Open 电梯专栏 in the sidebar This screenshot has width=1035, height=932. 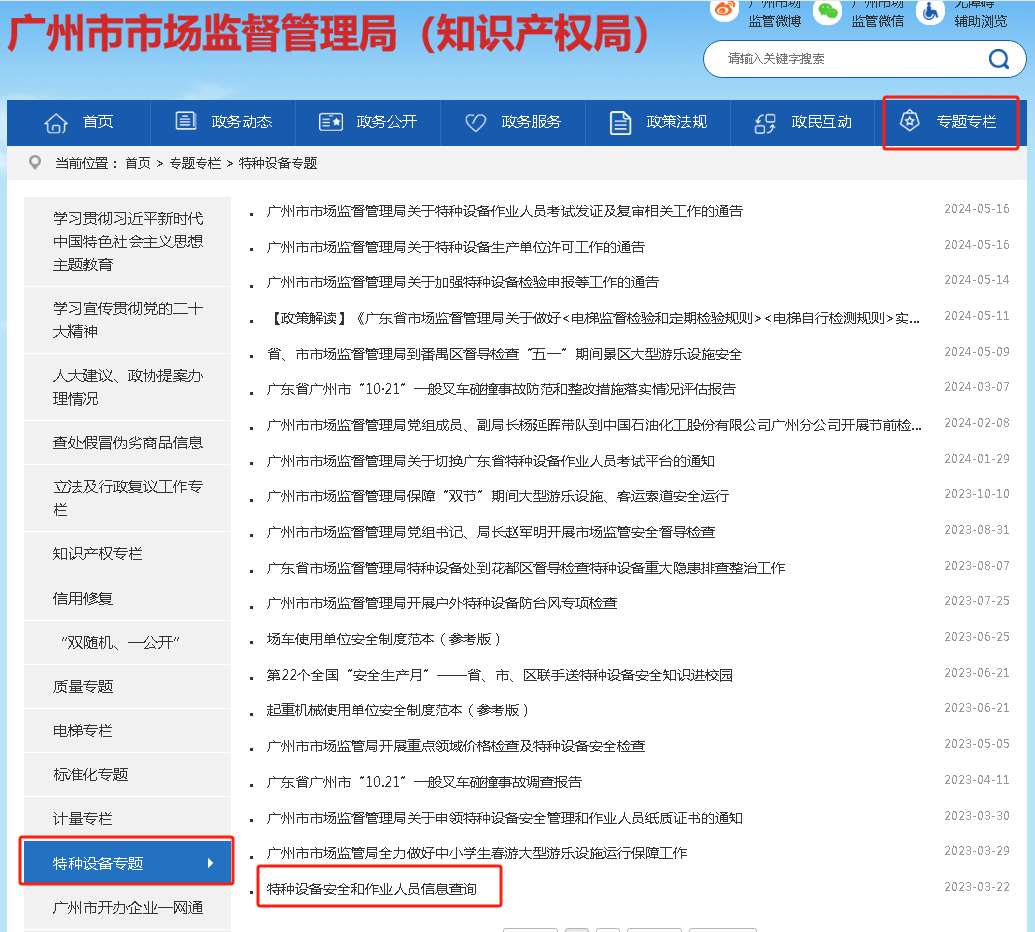(83, 731)
